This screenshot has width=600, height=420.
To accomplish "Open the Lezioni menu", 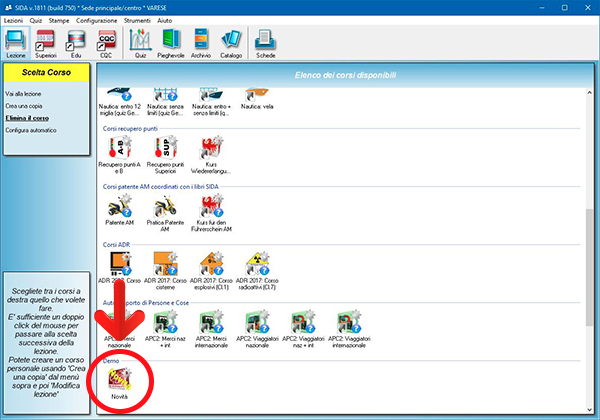I will coord(13,20).
